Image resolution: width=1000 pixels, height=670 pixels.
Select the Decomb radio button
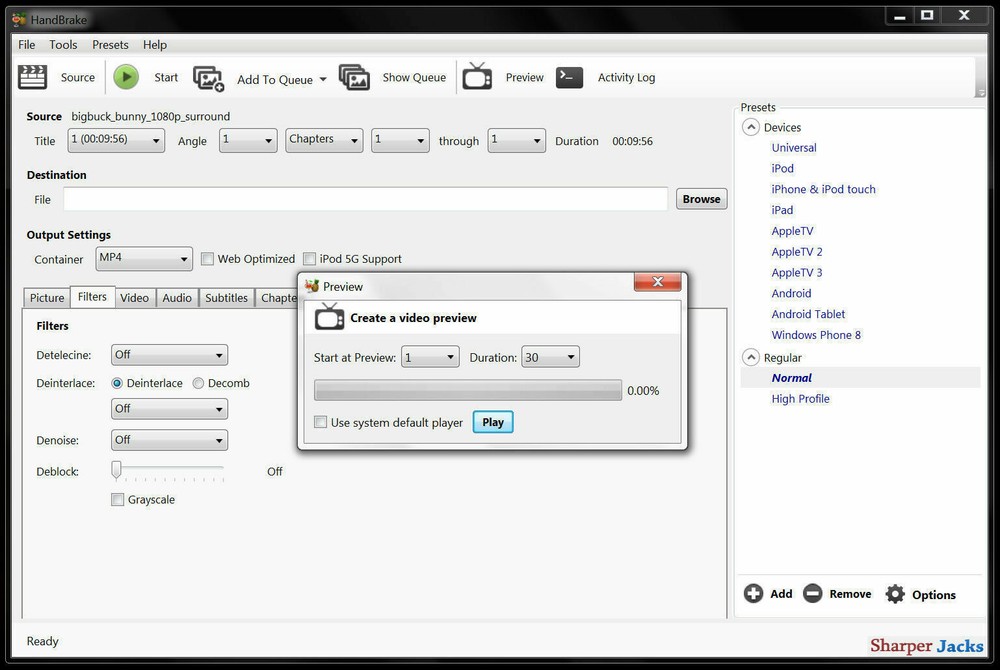tap(197, 383)
